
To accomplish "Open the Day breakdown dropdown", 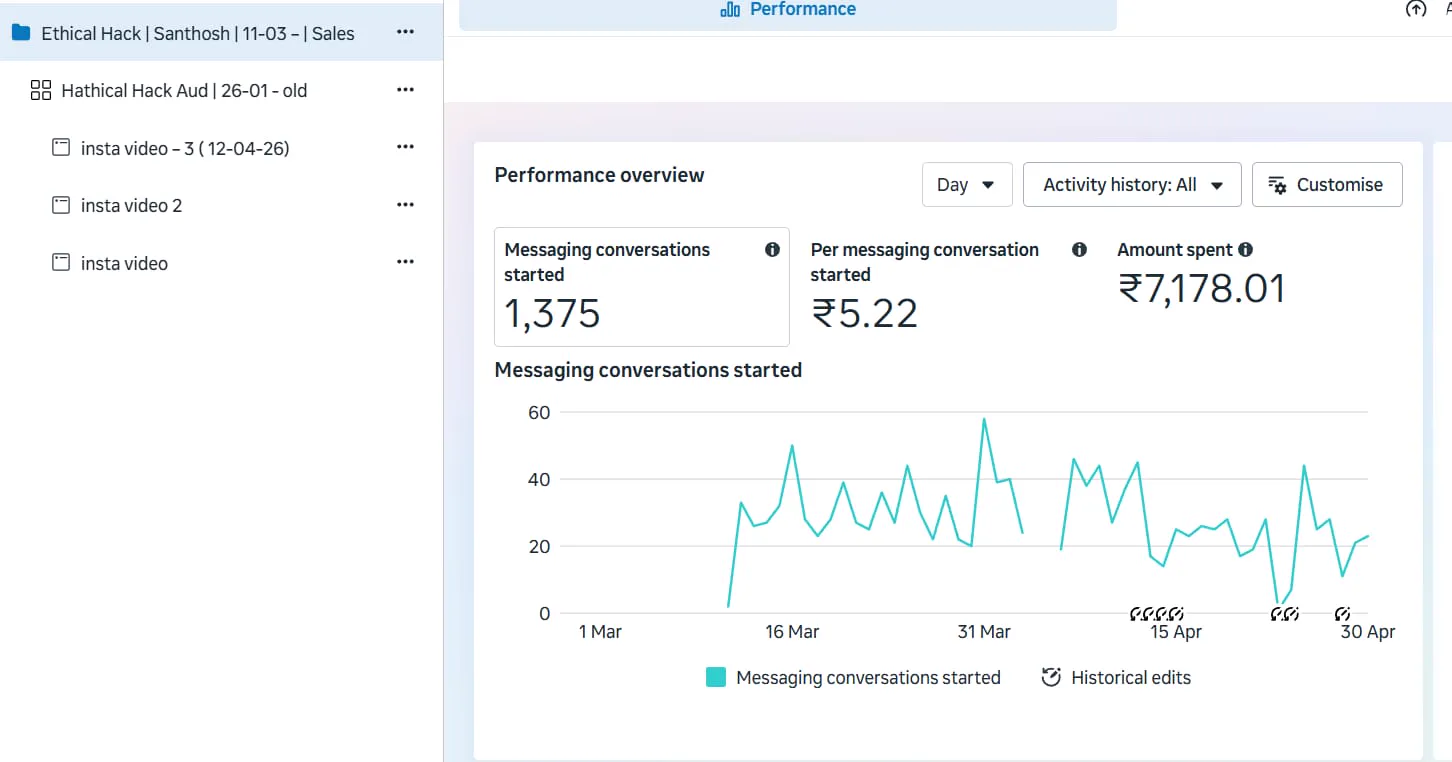I will [x=967, y=185].
